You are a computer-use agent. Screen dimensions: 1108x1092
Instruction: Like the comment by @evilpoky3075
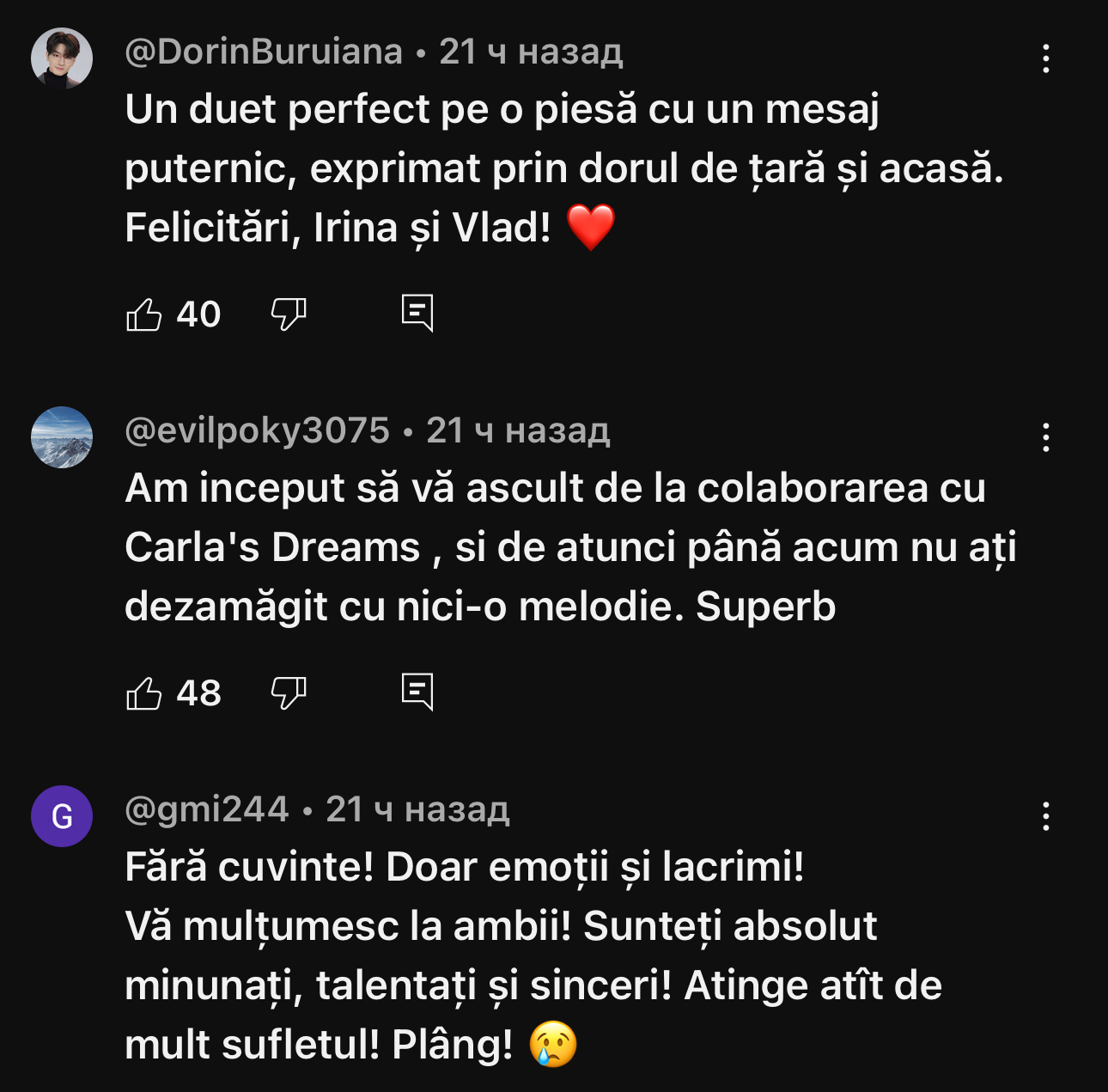(144, 693)
